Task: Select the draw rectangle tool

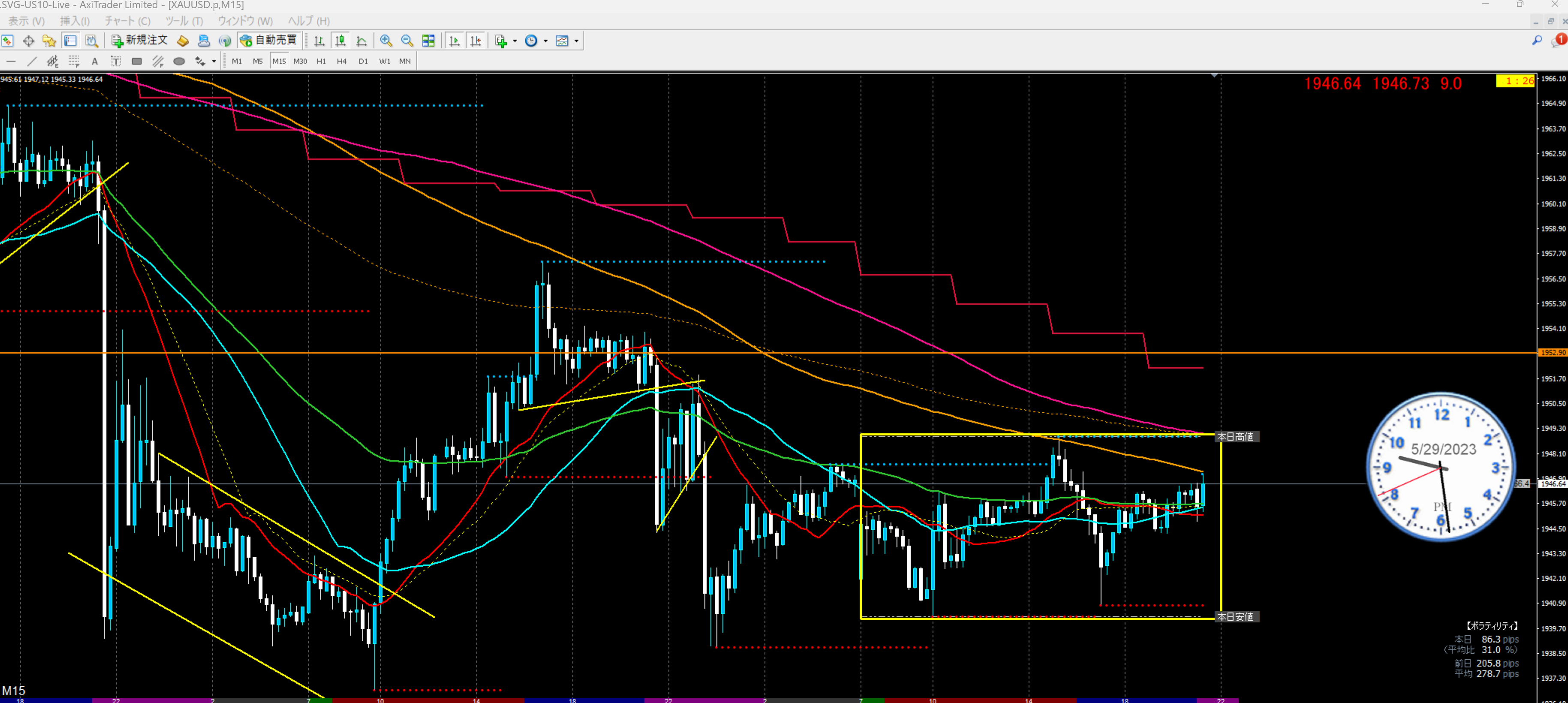Action: (x=137, y=61)
